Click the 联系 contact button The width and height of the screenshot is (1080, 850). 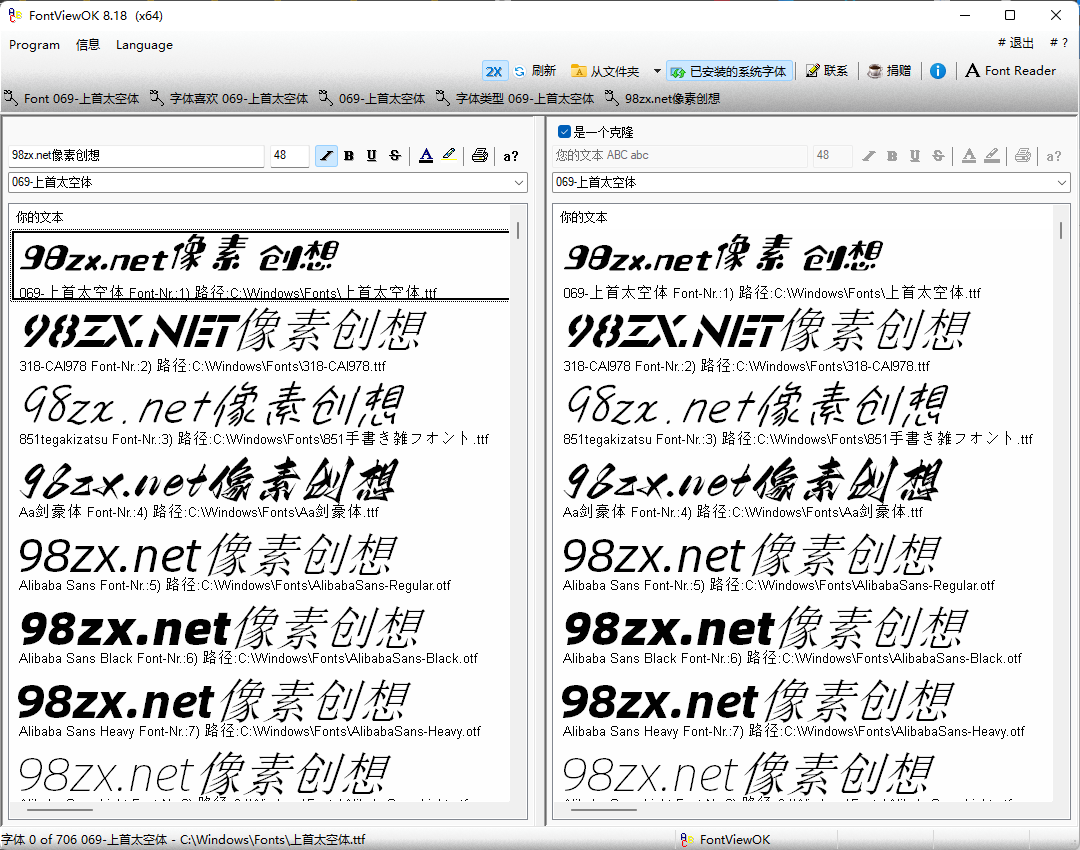pos(827,71)
